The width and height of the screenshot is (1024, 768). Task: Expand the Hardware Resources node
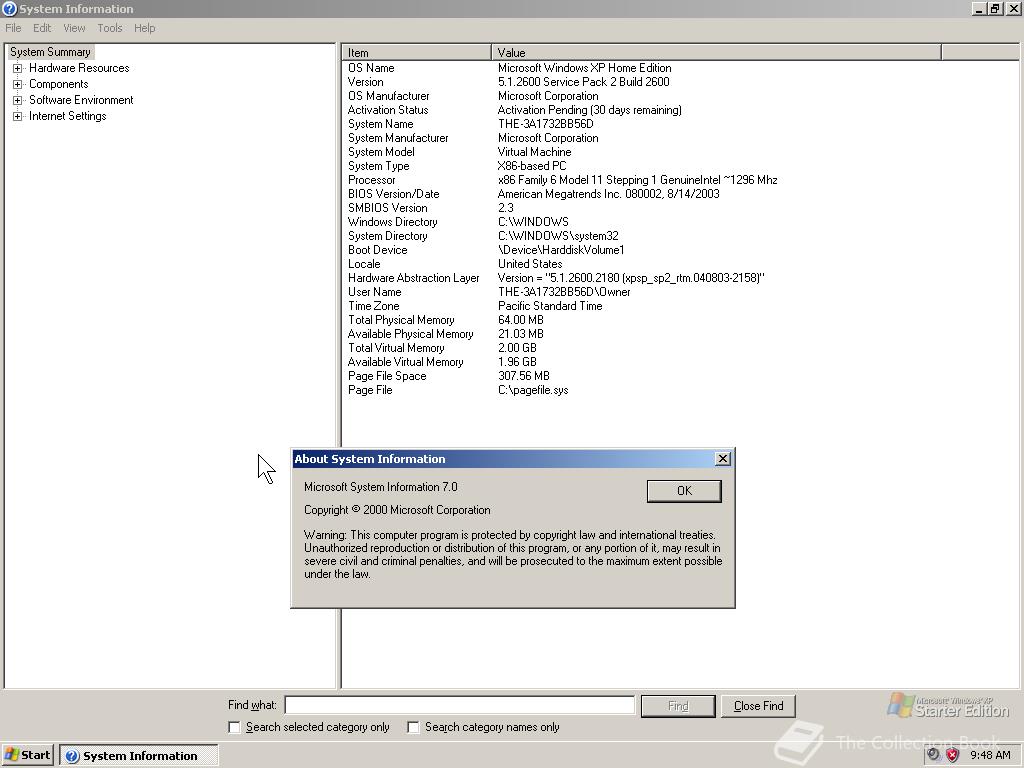pyautogui.click(x=18, y=68)
